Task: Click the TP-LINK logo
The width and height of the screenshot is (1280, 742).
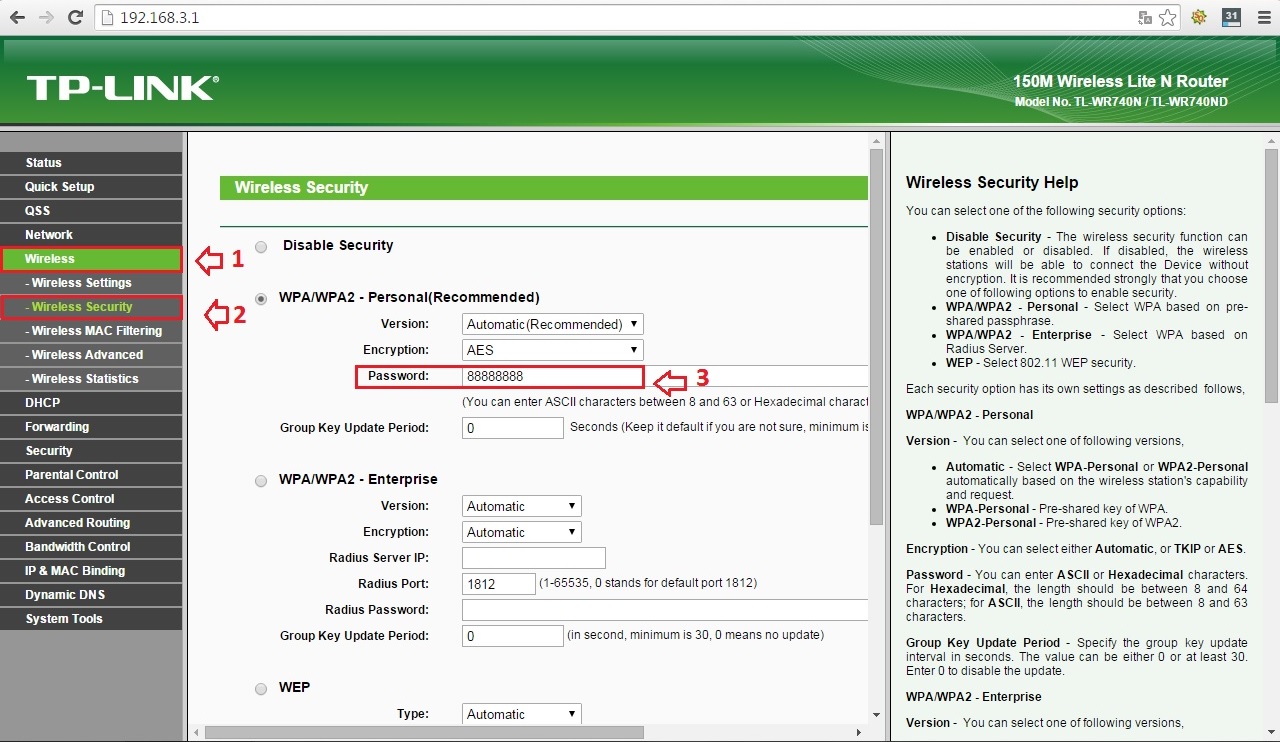Action: tap(121, 87)
